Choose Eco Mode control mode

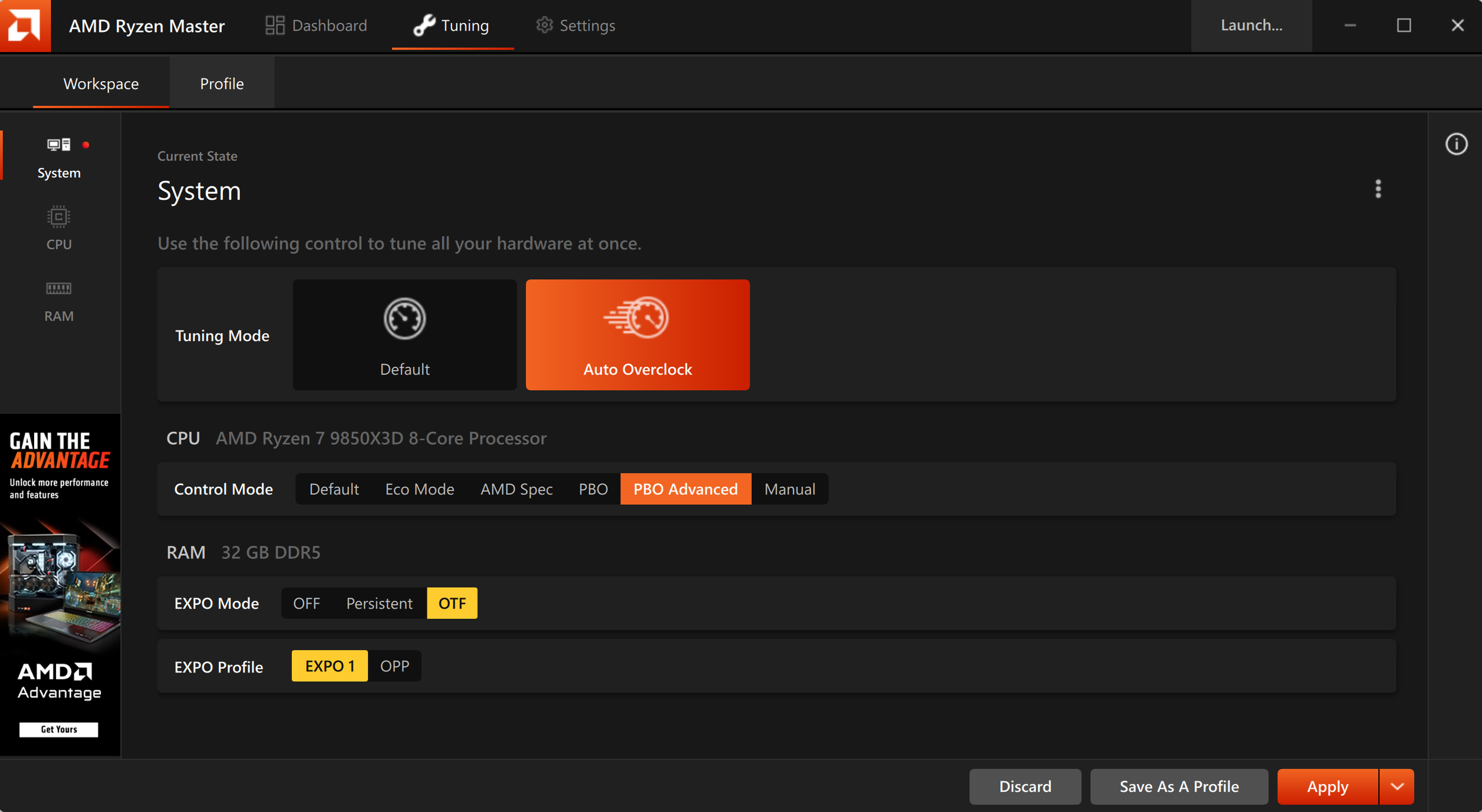[x=420, y=489]
